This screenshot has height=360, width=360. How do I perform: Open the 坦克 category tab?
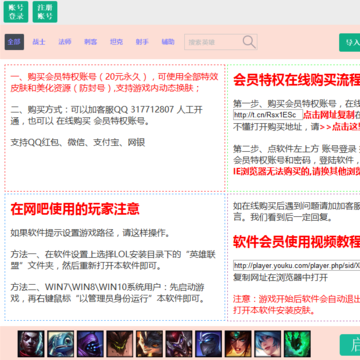click(x=116, y=42)
